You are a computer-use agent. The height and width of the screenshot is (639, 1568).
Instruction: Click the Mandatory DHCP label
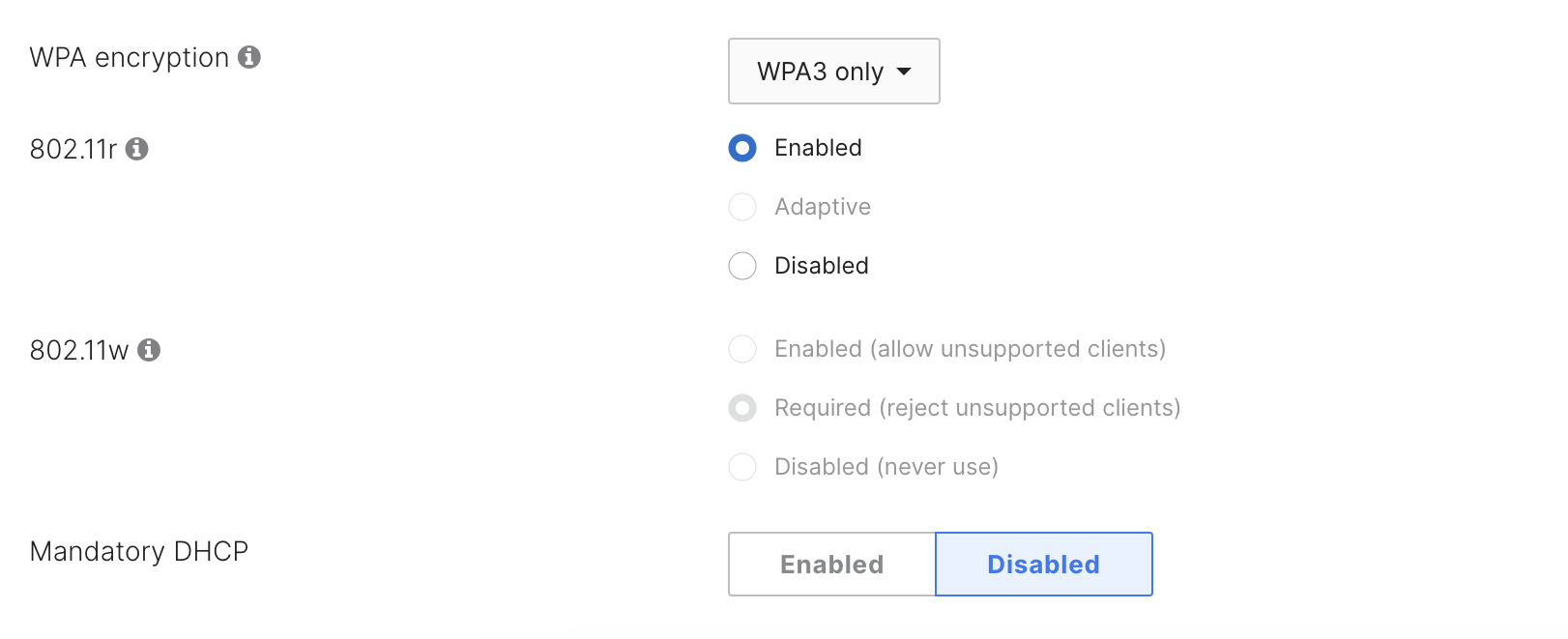coord(138,551)
